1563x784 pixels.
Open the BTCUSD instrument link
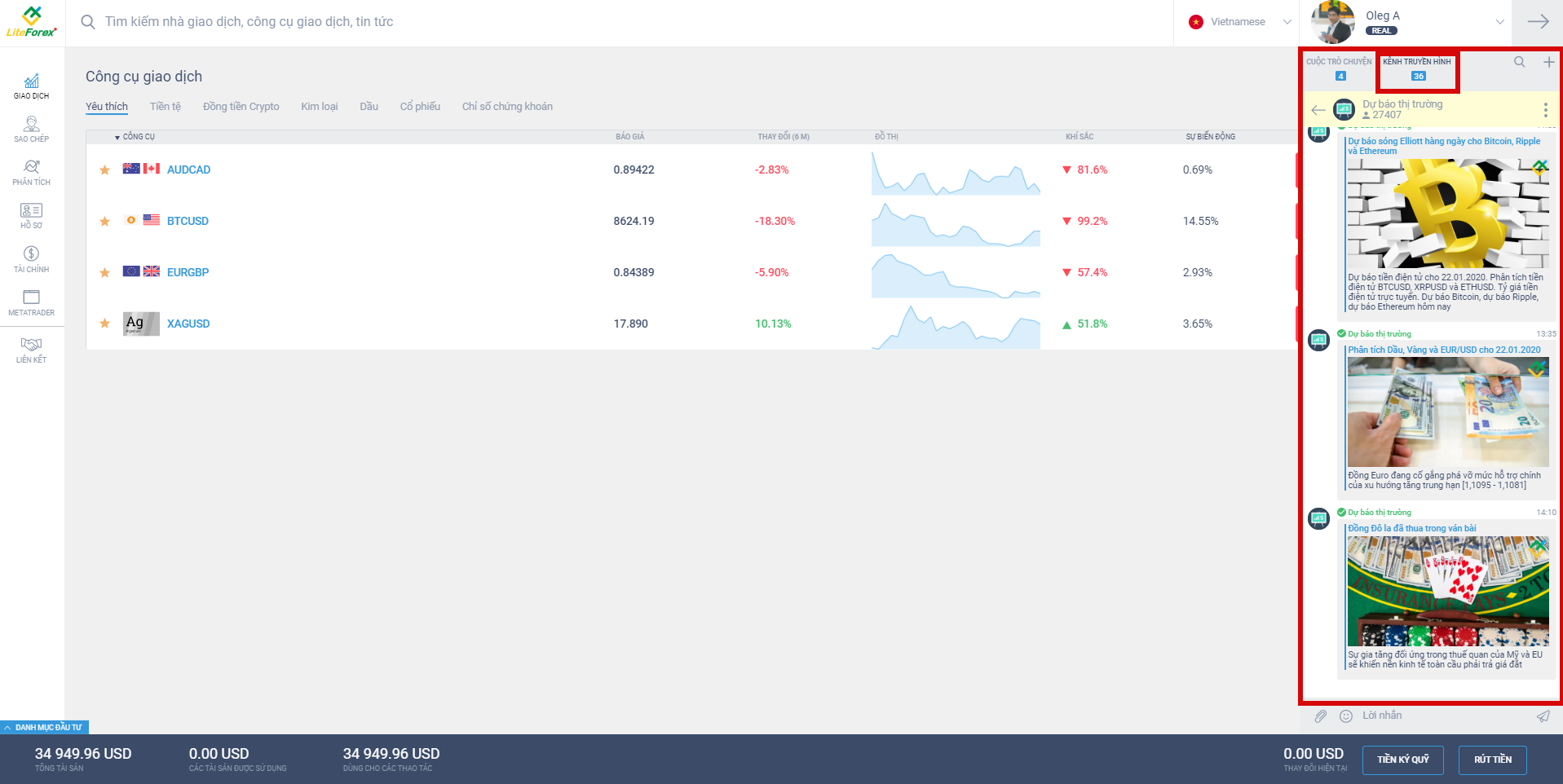(x=188, y=221)
